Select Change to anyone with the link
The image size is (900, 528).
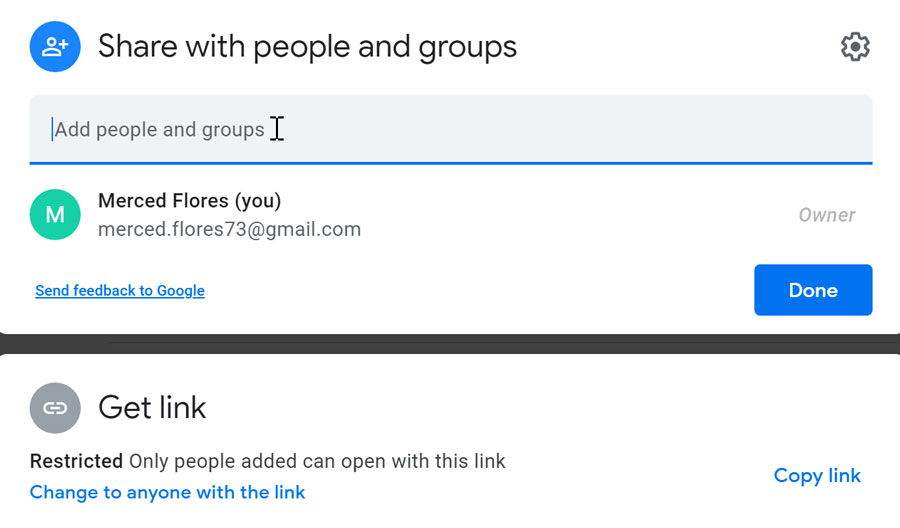click(x=167, y=492)
